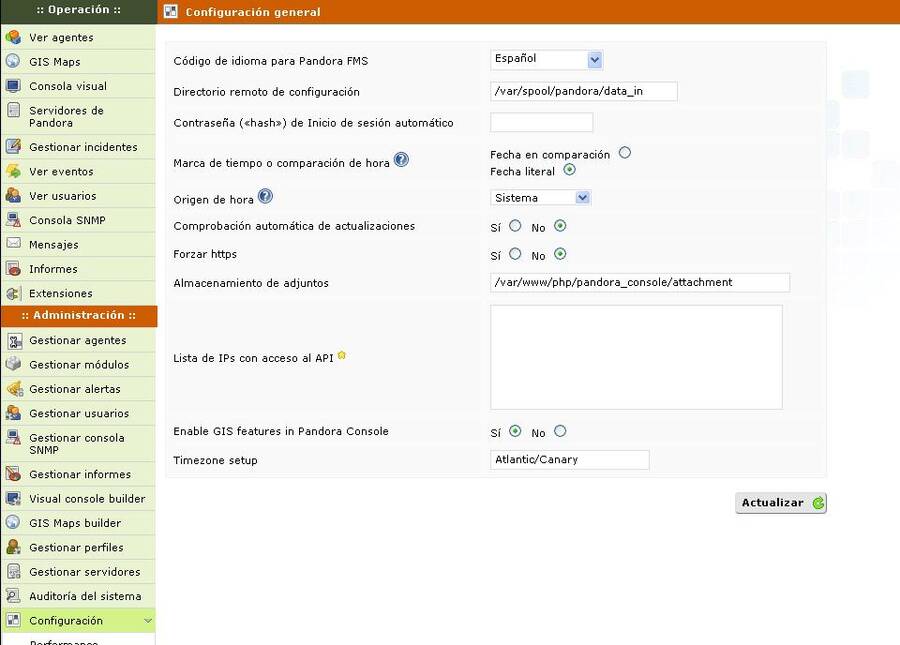Click the GIS Maps globe icon
900x645 pixels.
(13, 62)
